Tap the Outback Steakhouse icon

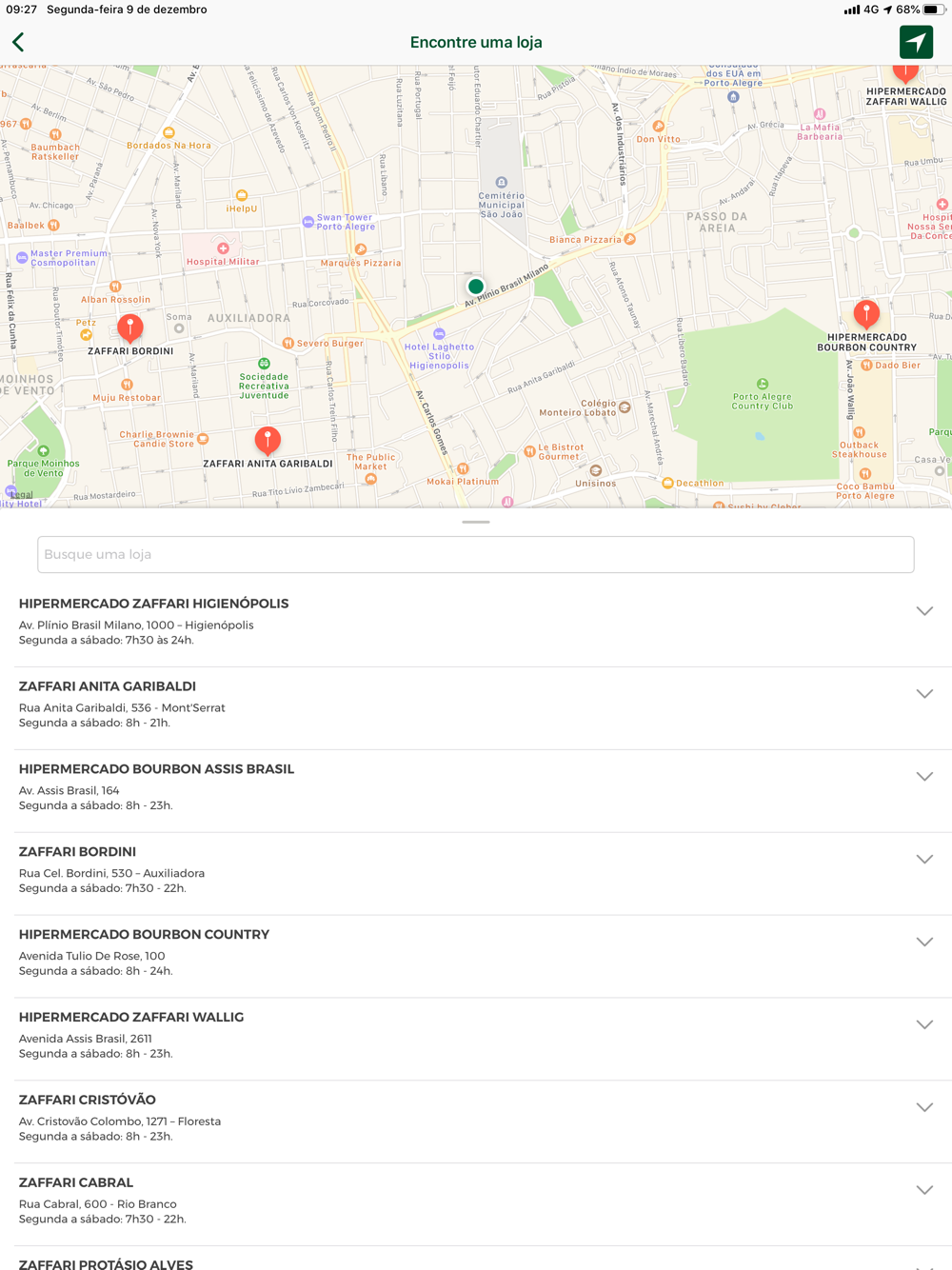(859, 432)
